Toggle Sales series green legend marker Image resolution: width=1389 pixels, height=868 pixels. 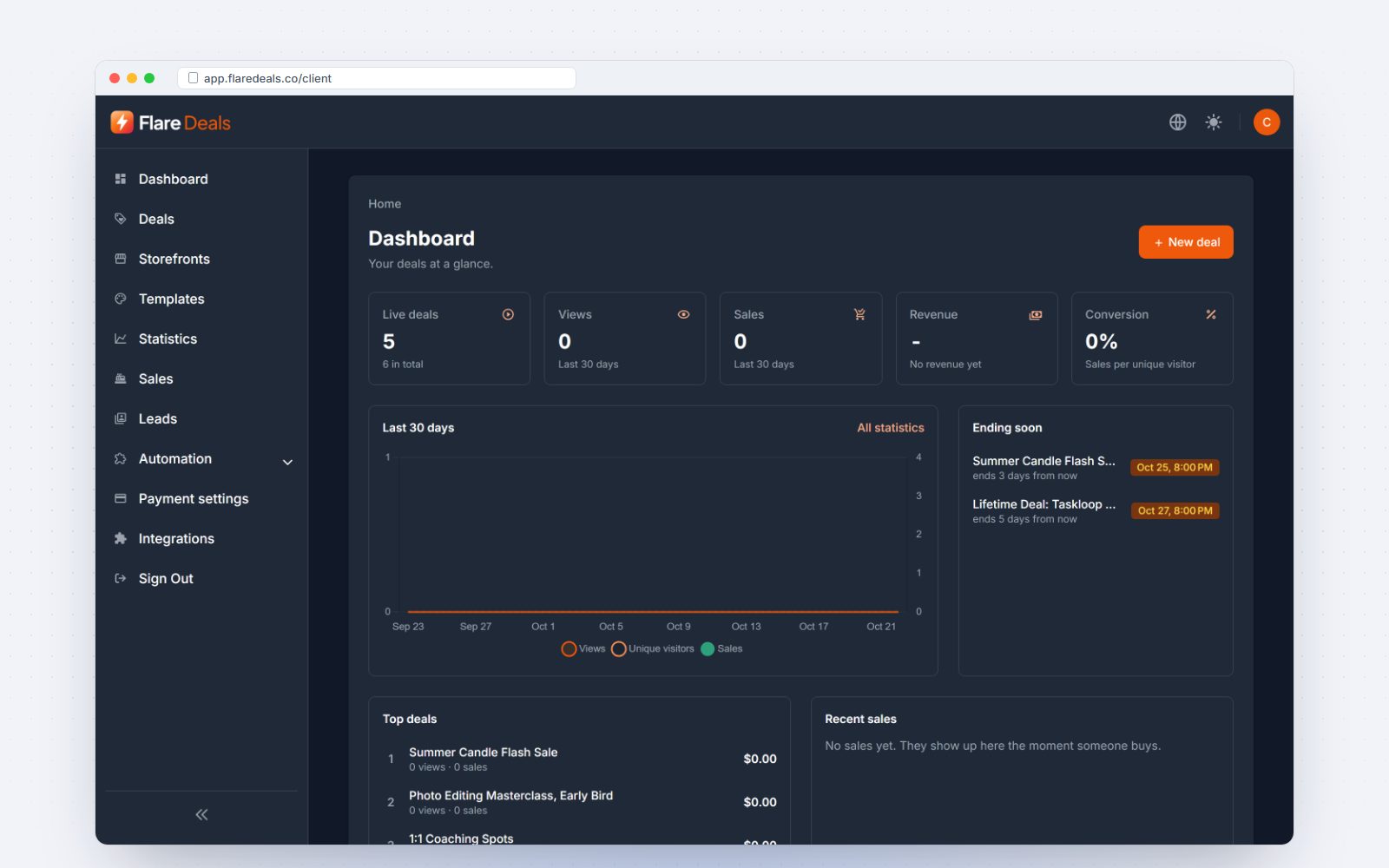click(x=708, y=648)
